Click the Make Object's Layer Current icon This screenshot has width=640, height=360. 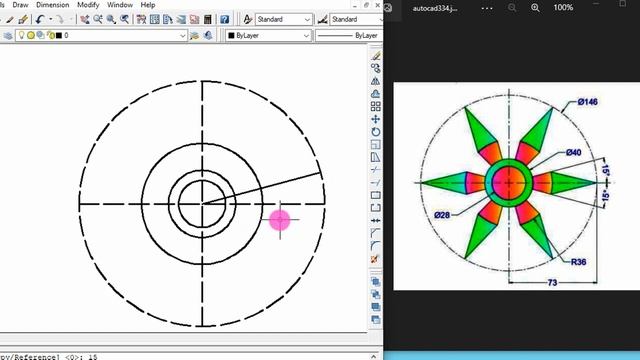point(195,36)
